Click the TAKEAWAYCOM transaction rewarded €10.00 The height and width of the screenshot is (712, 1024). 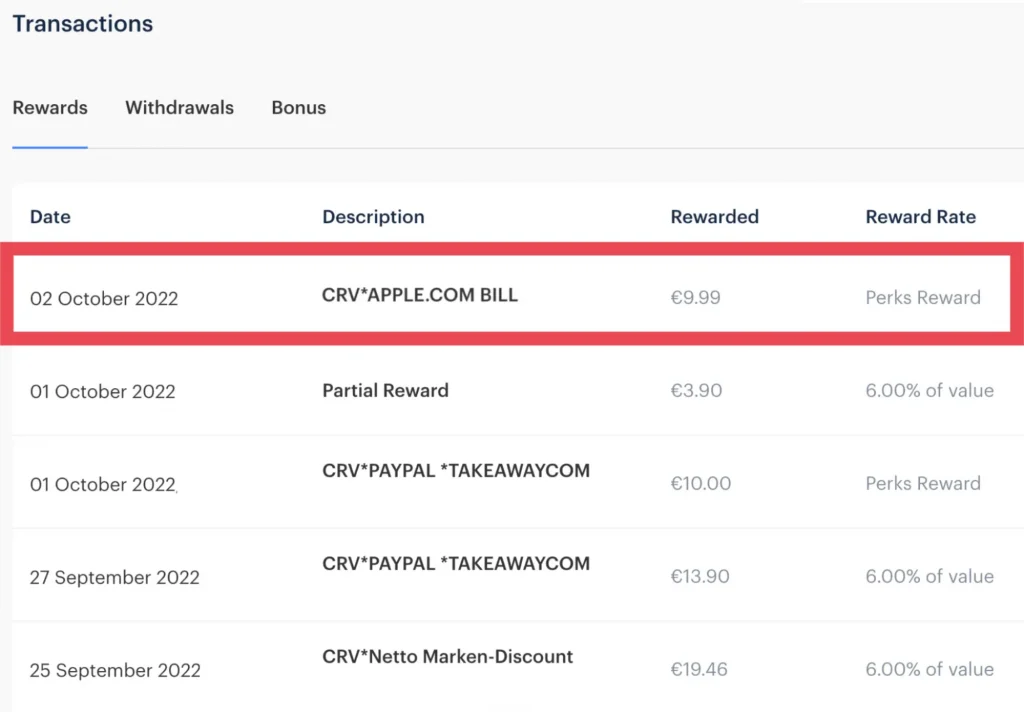click(456, 471)
